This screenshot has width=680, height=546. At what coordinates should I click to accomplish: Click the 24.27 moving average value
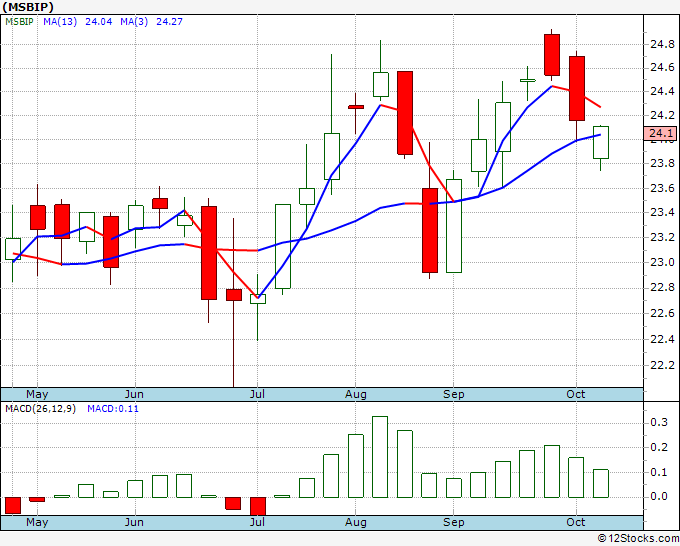(x=169, y=22)
